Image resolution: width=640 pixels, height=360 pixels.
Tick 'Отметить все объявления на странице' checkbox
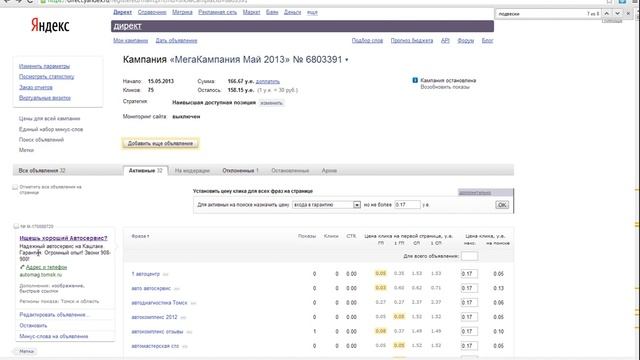[x=15, y=187]
